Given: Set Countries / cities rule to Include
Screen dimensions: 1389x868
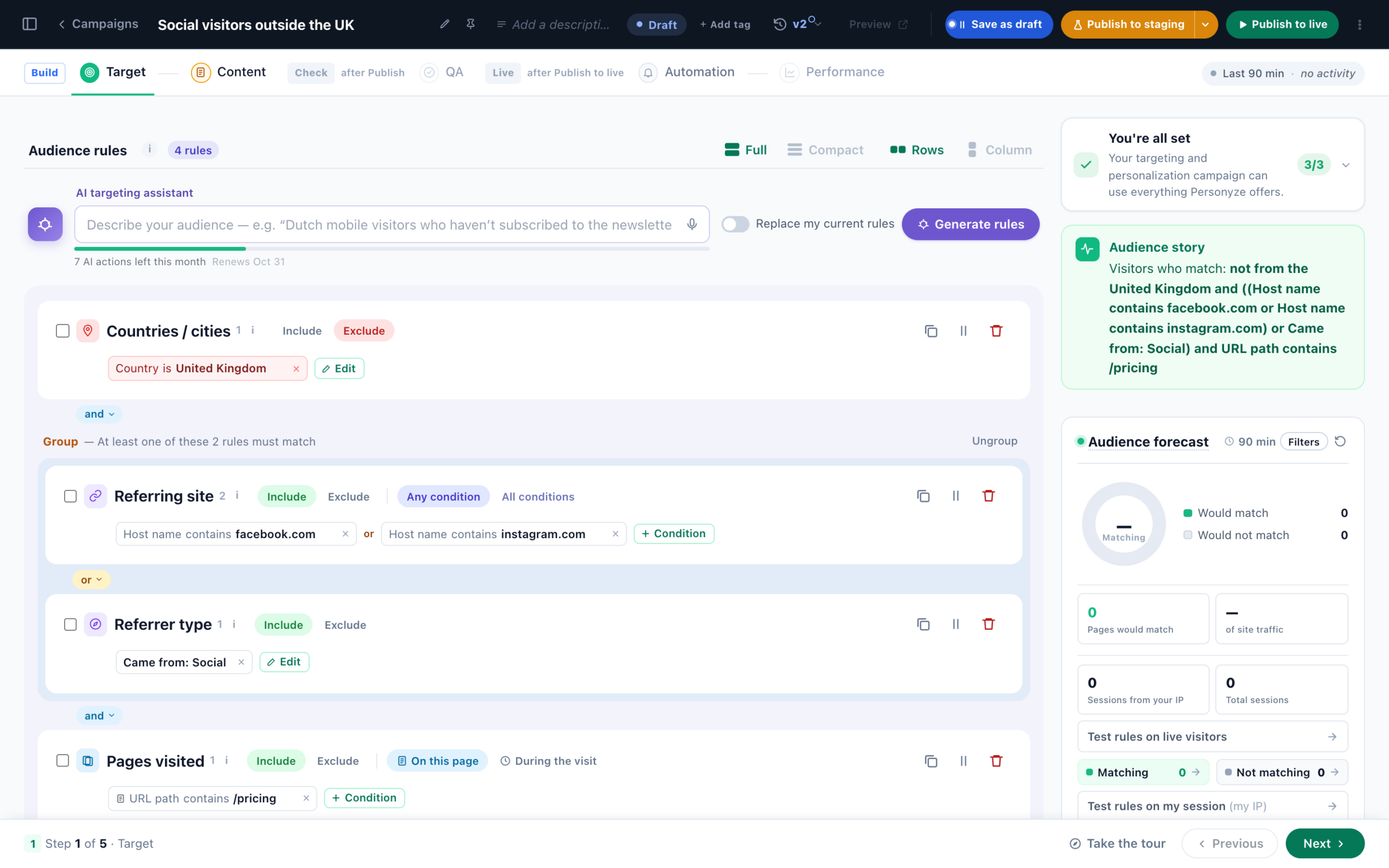Looking at the screenshot, I should pyautogui.click(x=302, y=331).
